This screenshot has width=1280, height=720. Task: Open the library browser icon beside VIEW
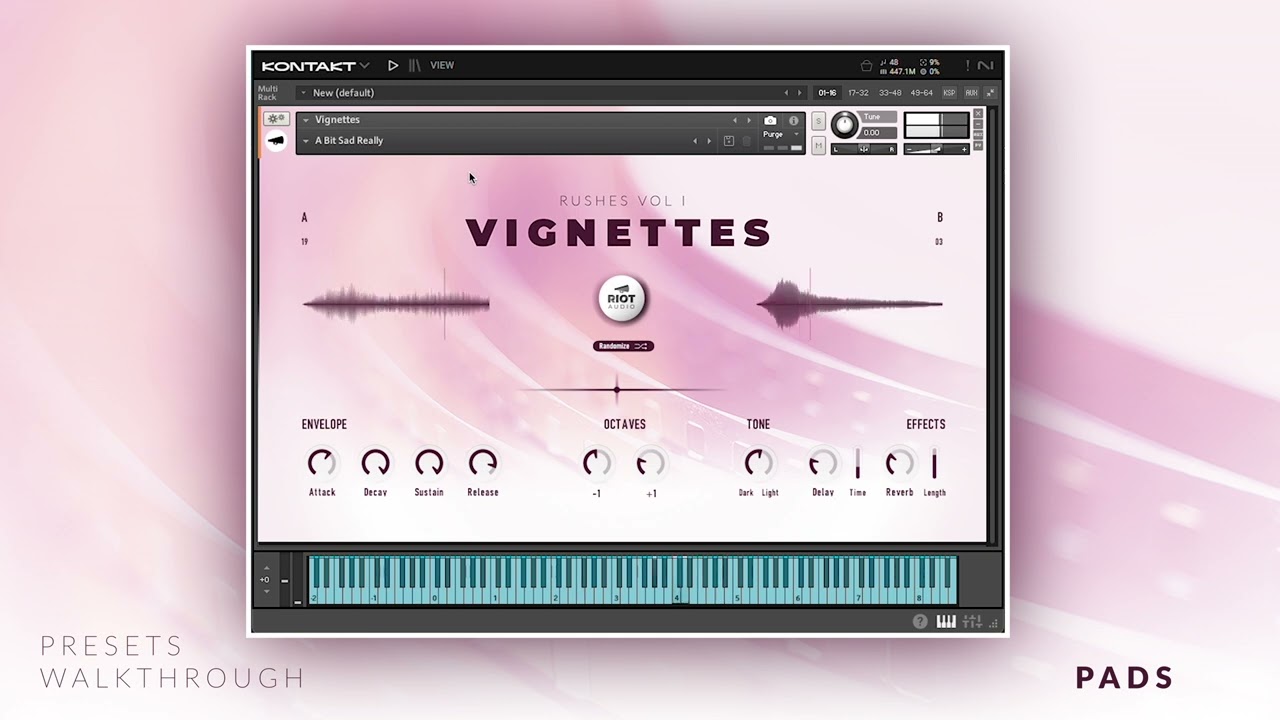pyautogui.click(x=415, y=65)
